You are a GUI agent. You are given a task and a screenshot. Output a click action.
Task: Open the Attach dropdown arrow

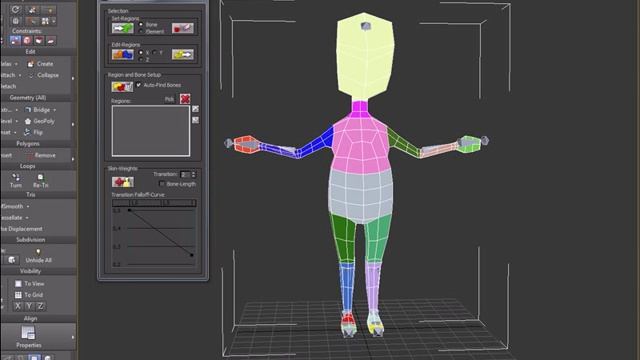(x=19, y=76)
